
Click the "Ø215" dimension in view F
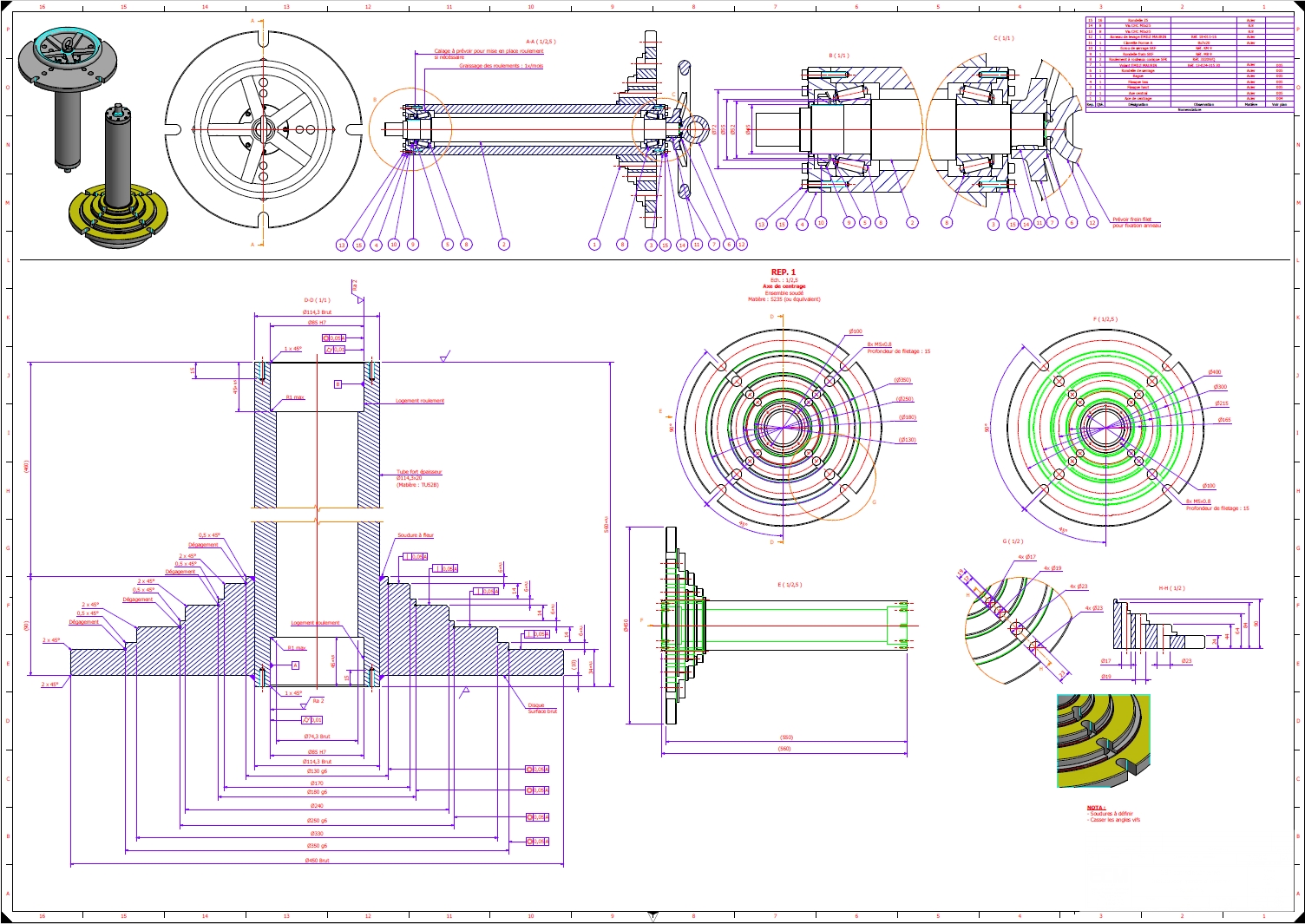coord(1222,403)
